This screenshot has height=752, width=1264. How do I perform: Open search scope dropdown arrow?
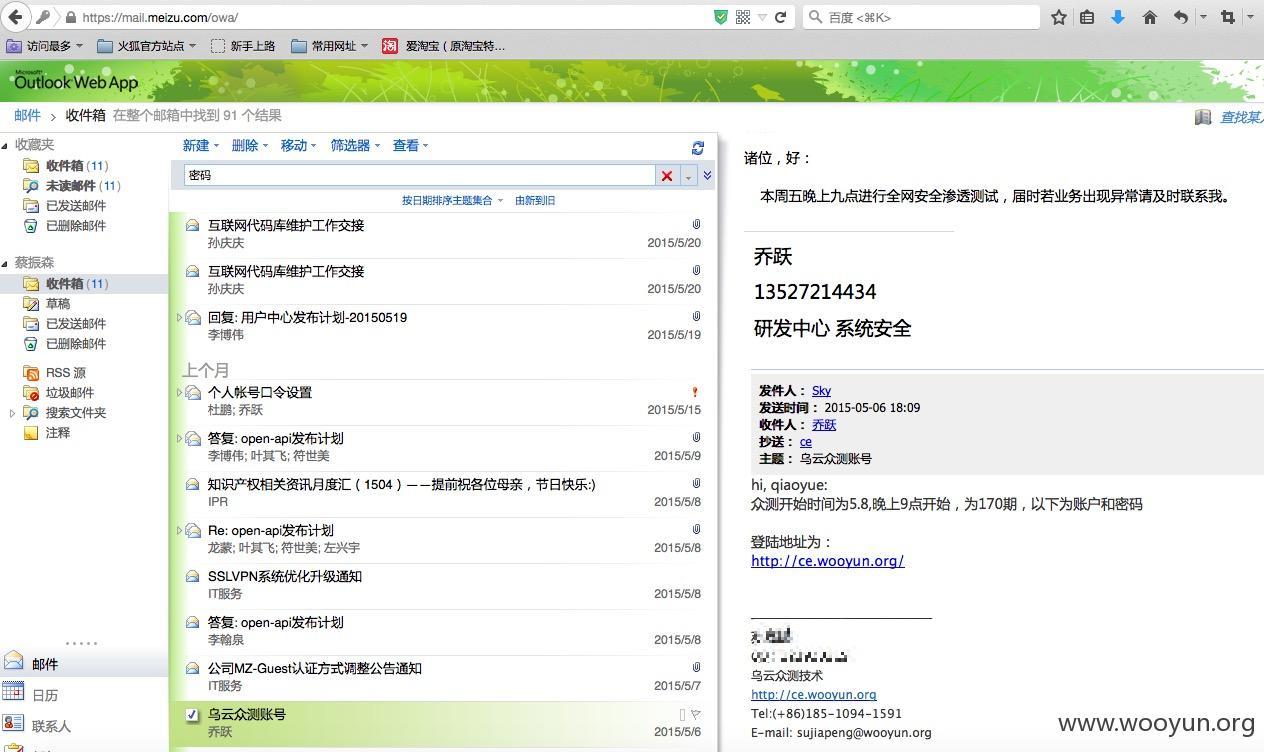pyautogui.click(x=688, y=176)
